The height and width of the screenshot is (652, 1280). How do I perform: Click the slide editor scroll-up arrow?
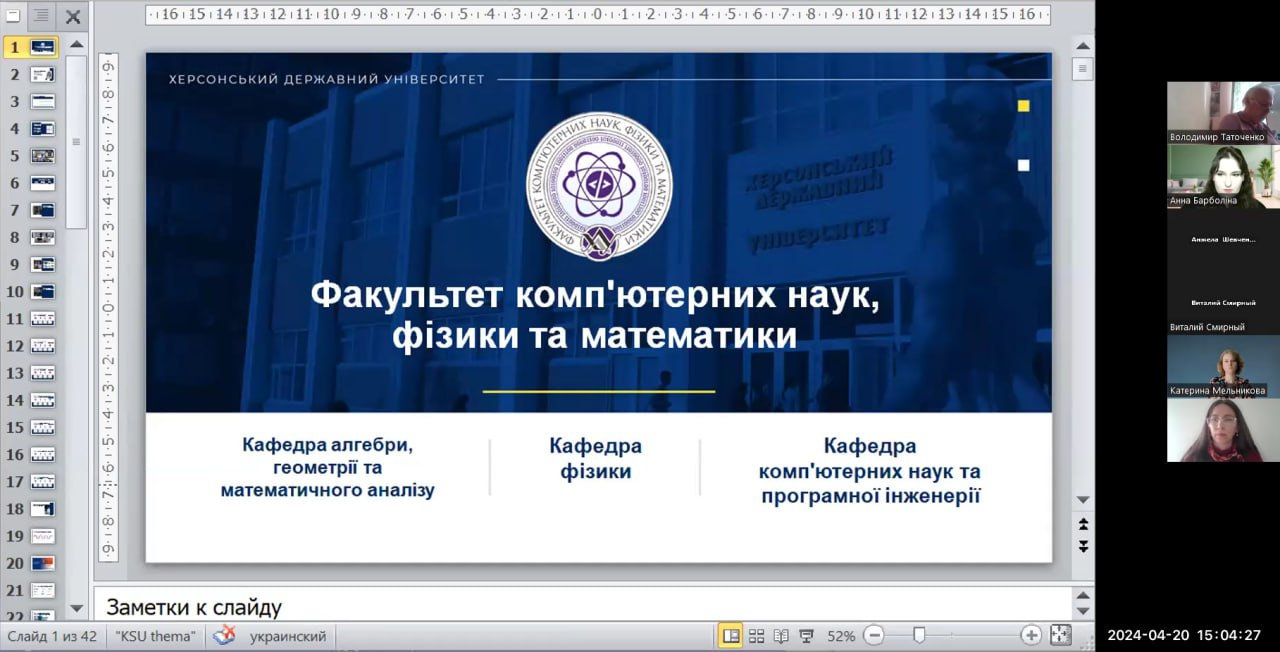1082,45
